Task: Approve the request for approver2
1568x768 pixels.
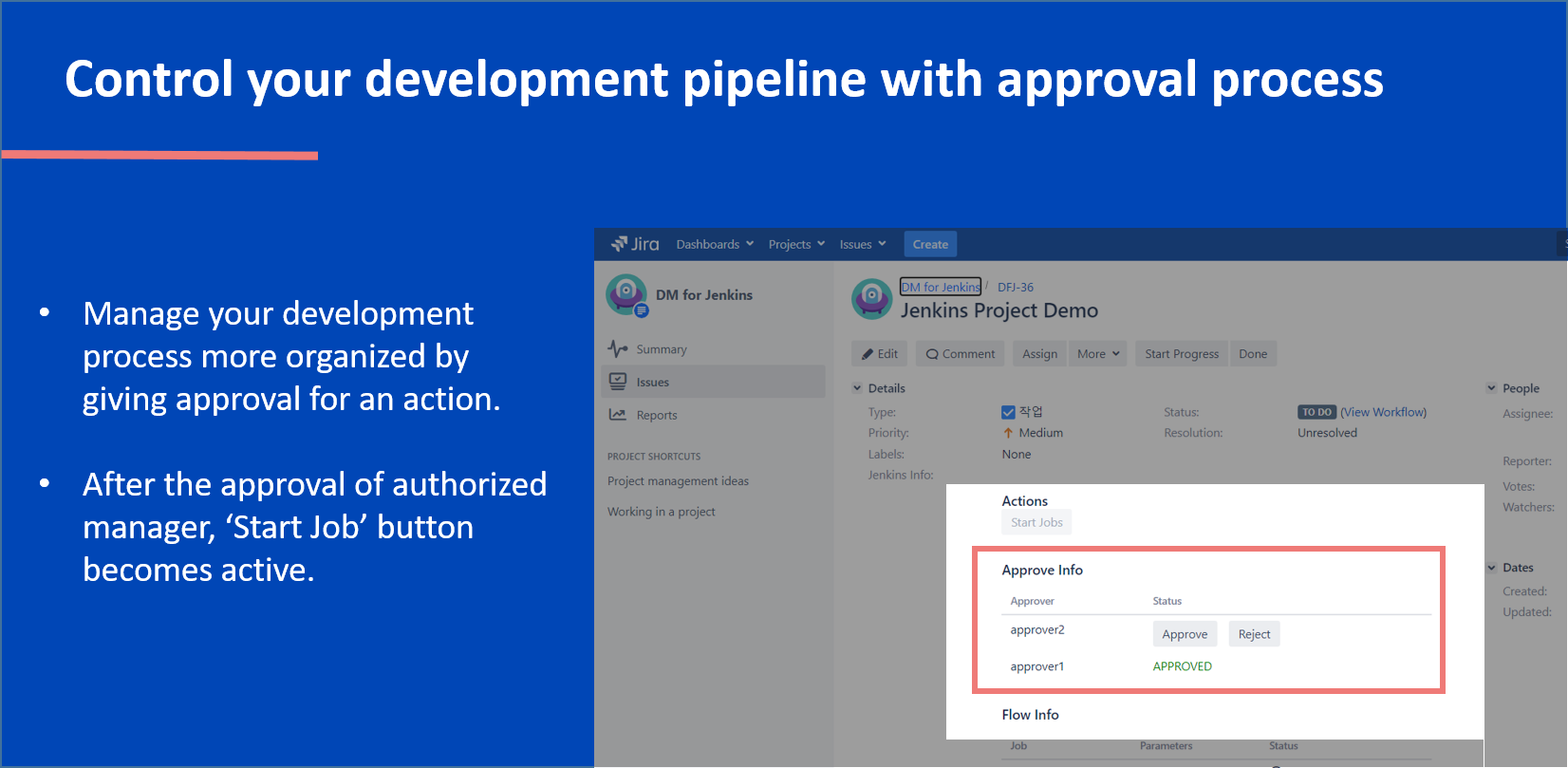Action: point(1185,634)
